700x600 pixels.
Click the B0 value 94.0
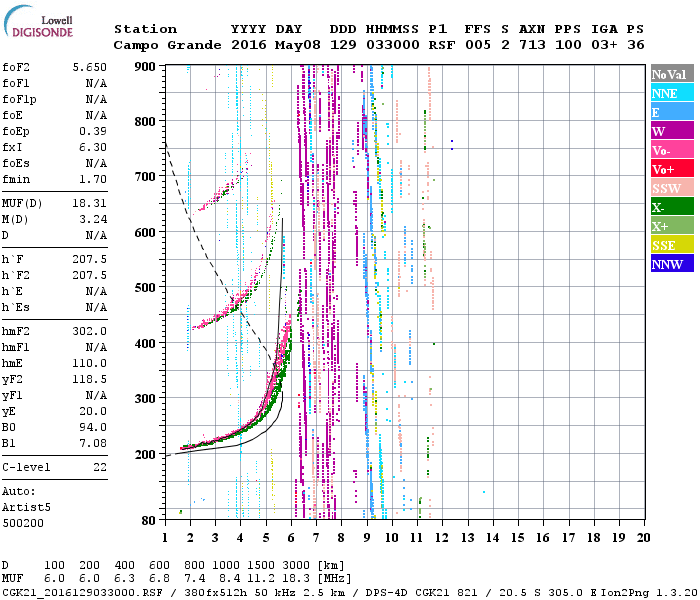(x=93, y=428)
